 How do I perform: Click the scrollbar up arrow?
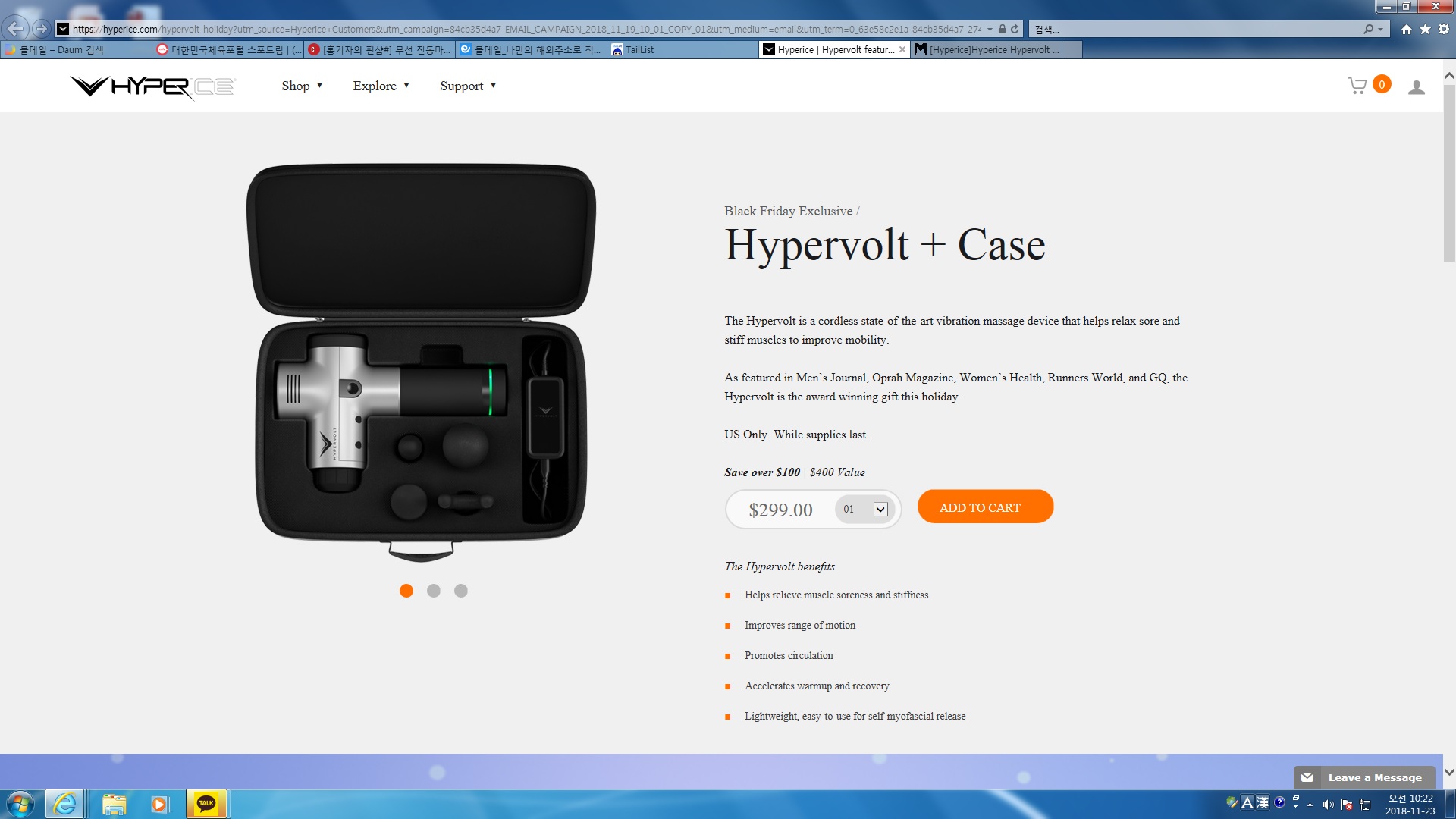1449,75
